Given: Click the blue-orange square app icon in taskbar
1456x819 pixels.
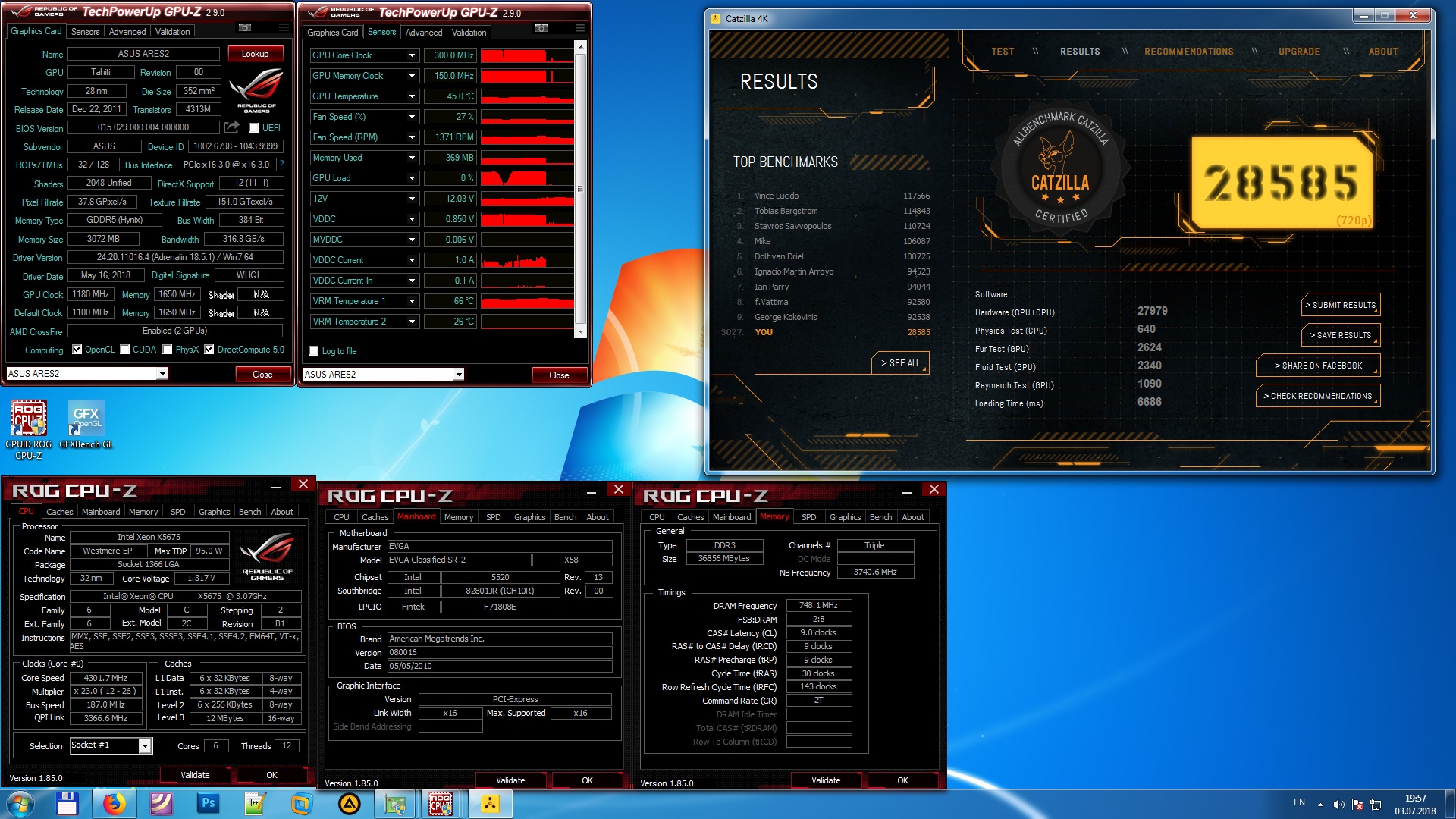Looking at the screenshot, I should (301, 804).
